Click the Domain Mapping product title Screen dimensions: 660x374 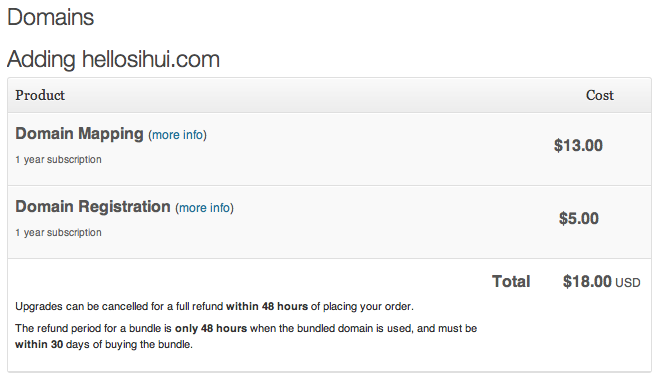point(80,134)
